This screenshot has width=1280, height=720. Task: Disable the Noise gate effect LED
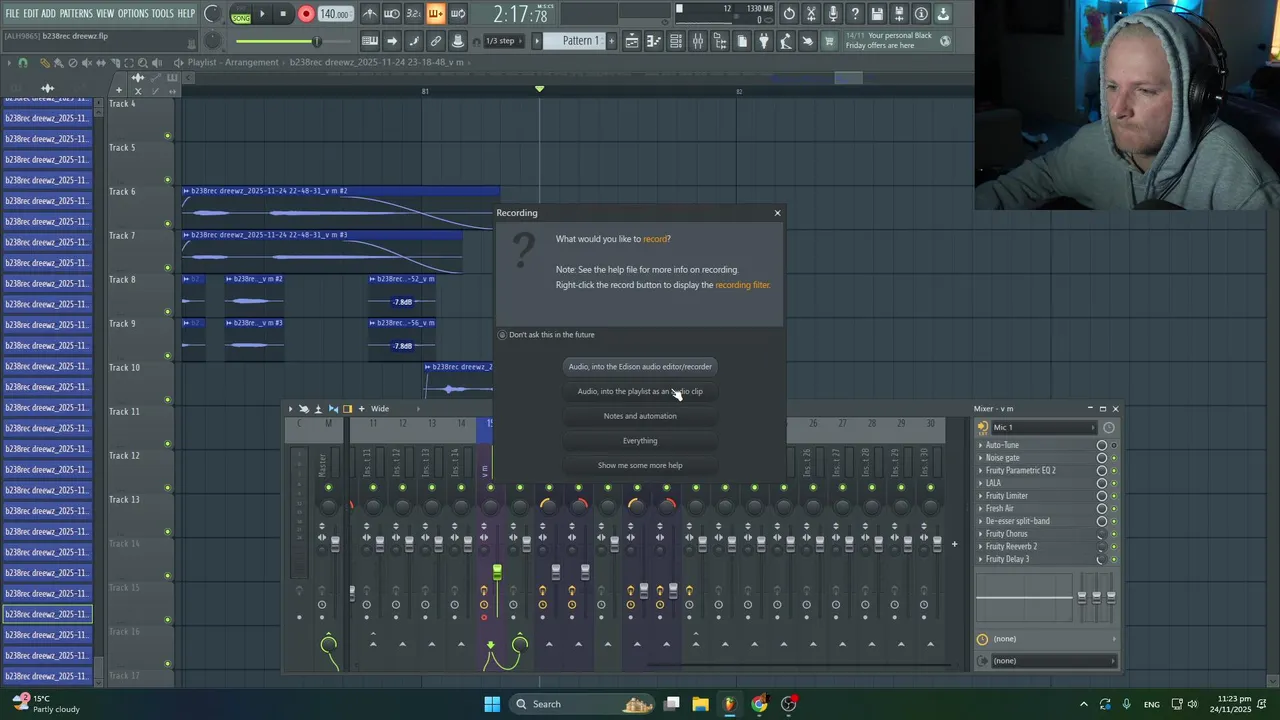point(1114,458)
